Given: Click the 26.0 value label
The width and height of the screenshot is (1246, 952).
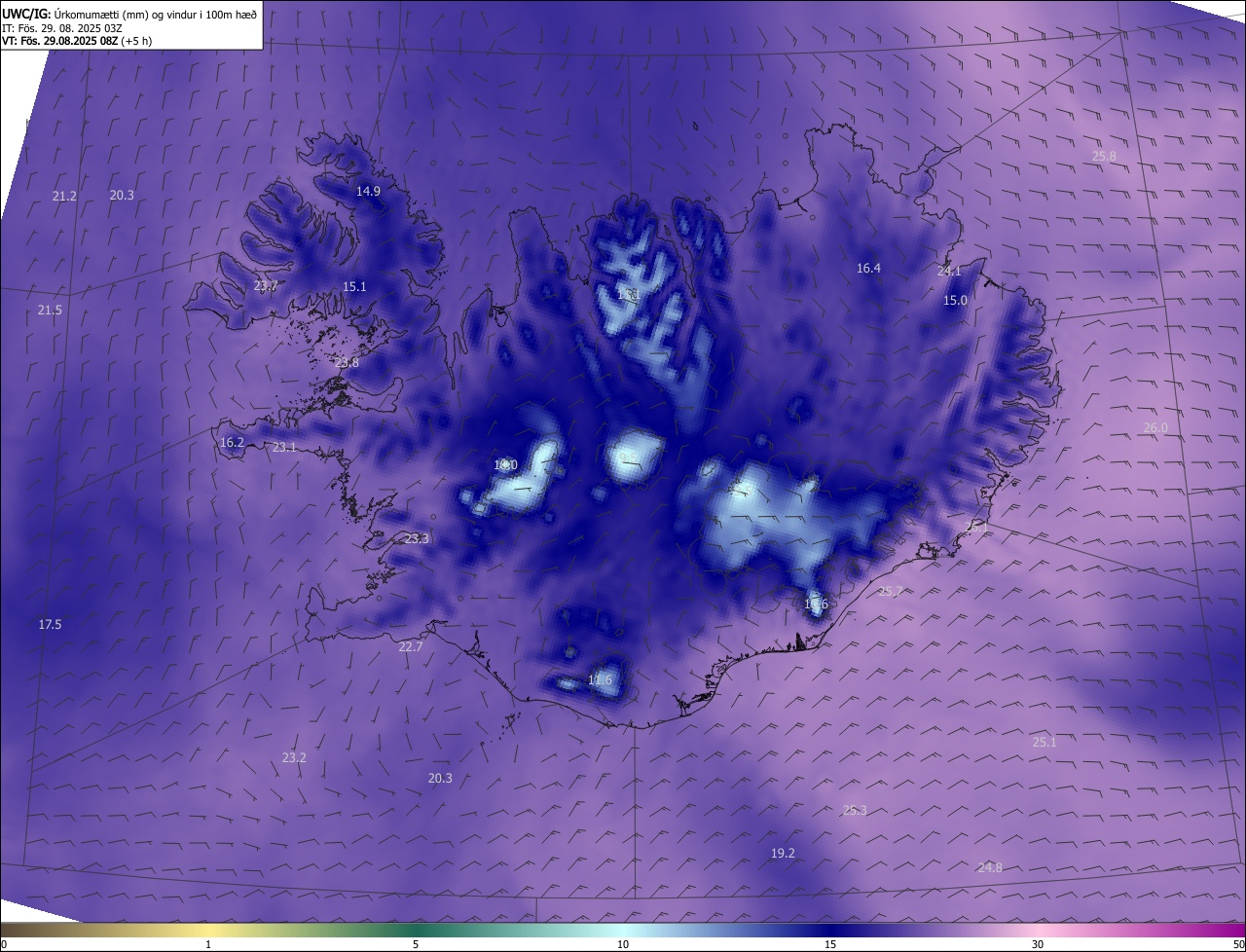Looking at the screenshot, I should tap(1155, 427).
